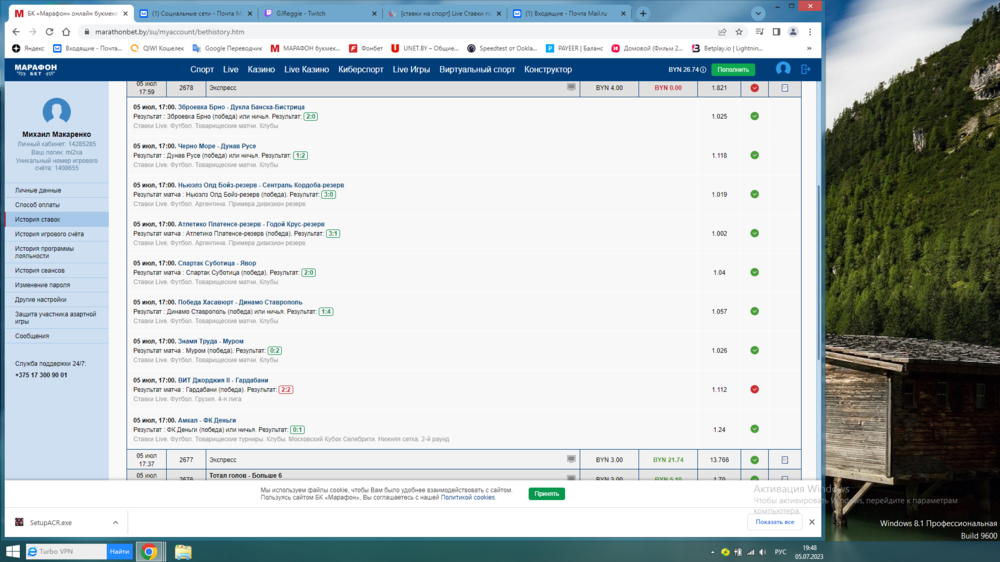
Task: Open File Explorer from the taskbar
Action: [x=183, y=551]
